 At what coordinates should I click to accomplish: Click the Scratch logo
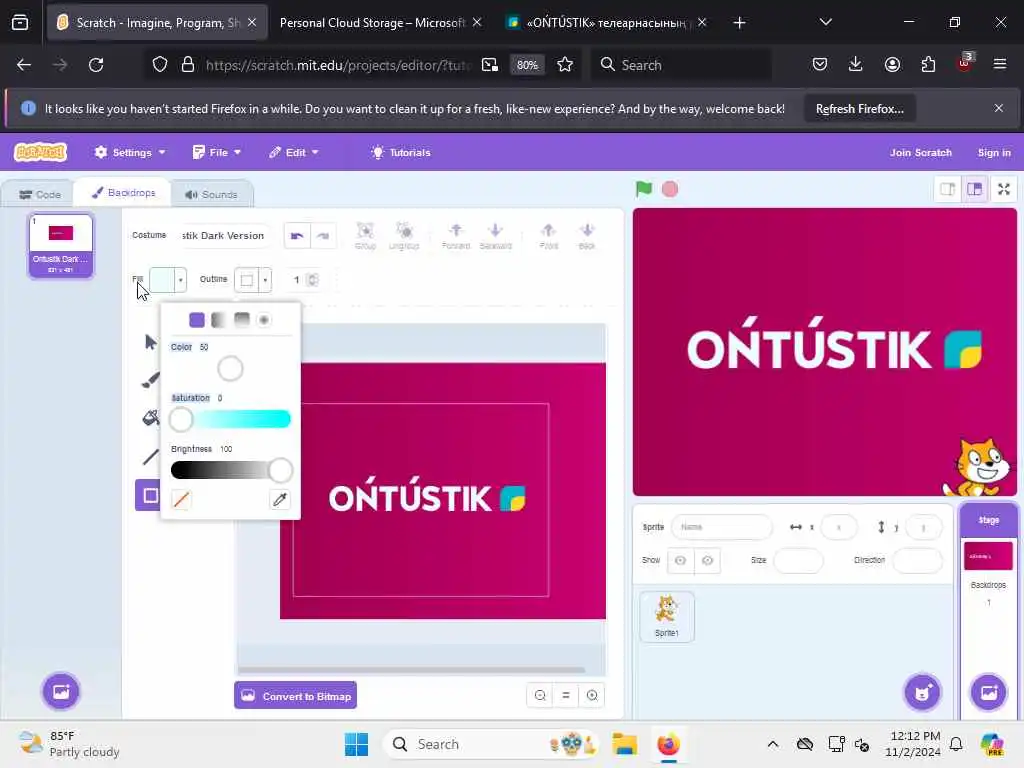[40, 152]
